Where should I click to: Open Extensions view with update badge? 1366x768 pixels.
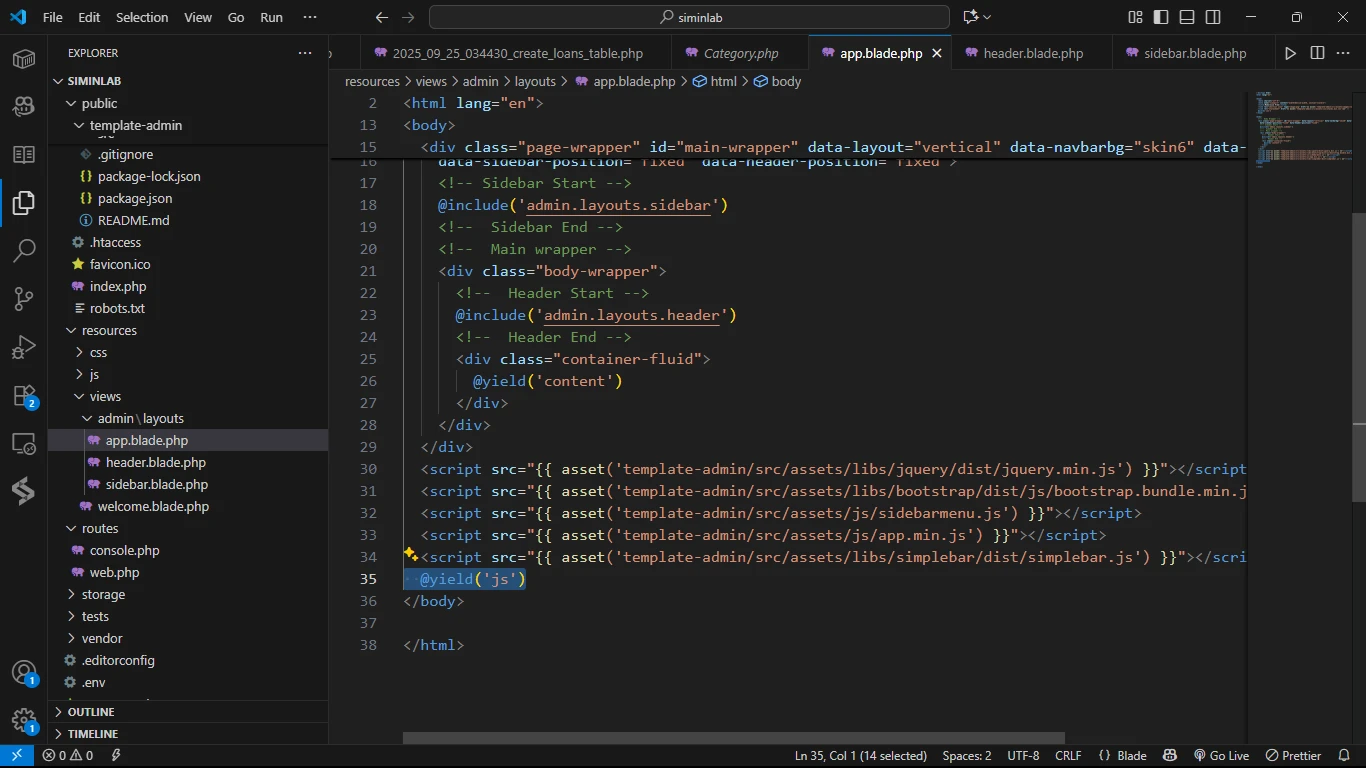[x=24, y=396]
